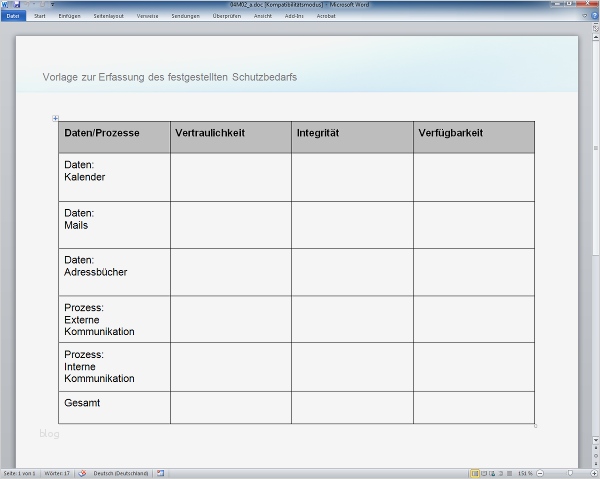Click the vertical scrollbar thumb
Image resolution: width=600 pixels, height=479 pixels.
click(x=596, y=148)
